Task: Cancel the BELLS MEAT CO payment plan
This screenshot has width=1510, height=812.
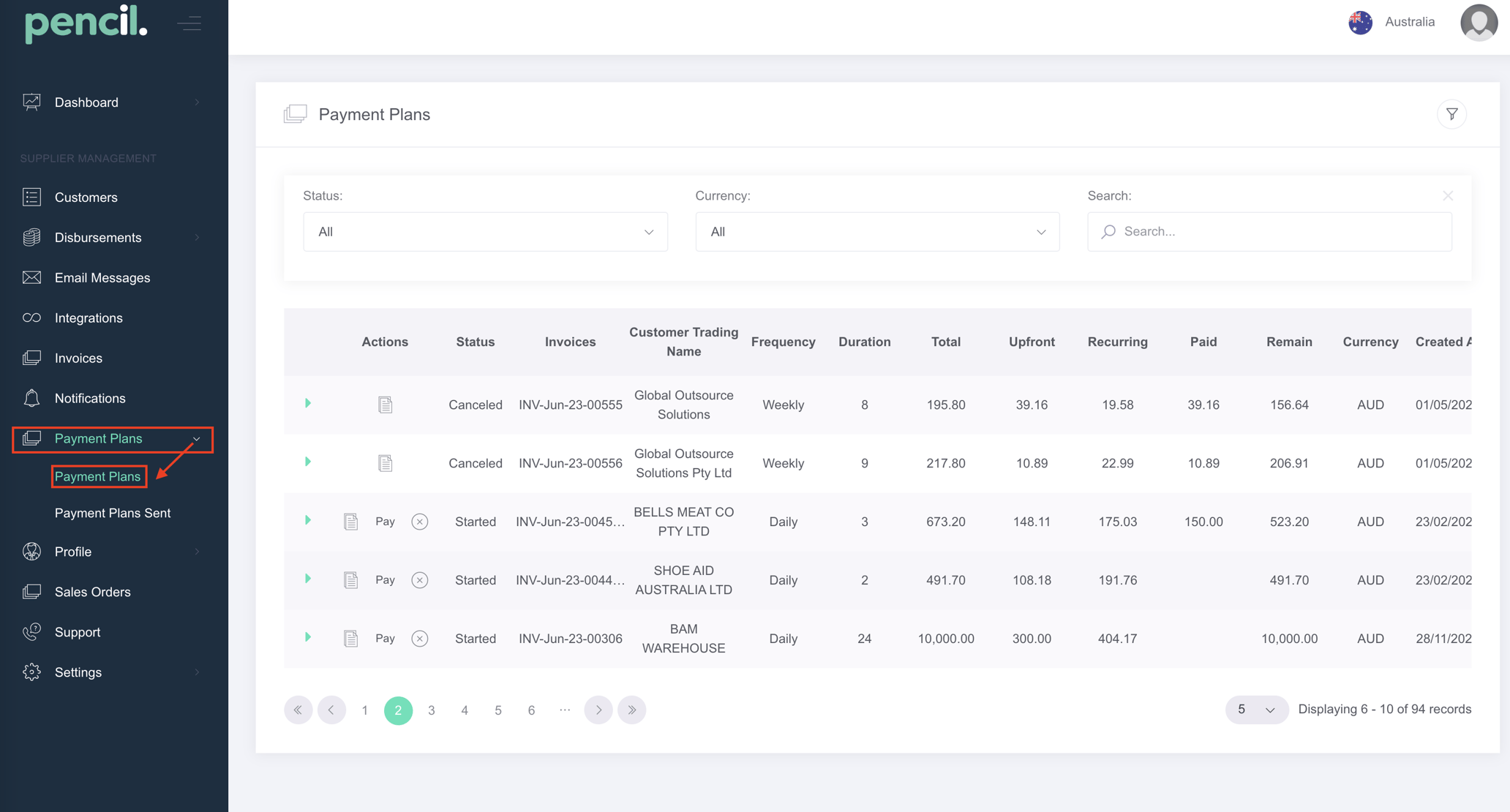Action: point(419,522)
